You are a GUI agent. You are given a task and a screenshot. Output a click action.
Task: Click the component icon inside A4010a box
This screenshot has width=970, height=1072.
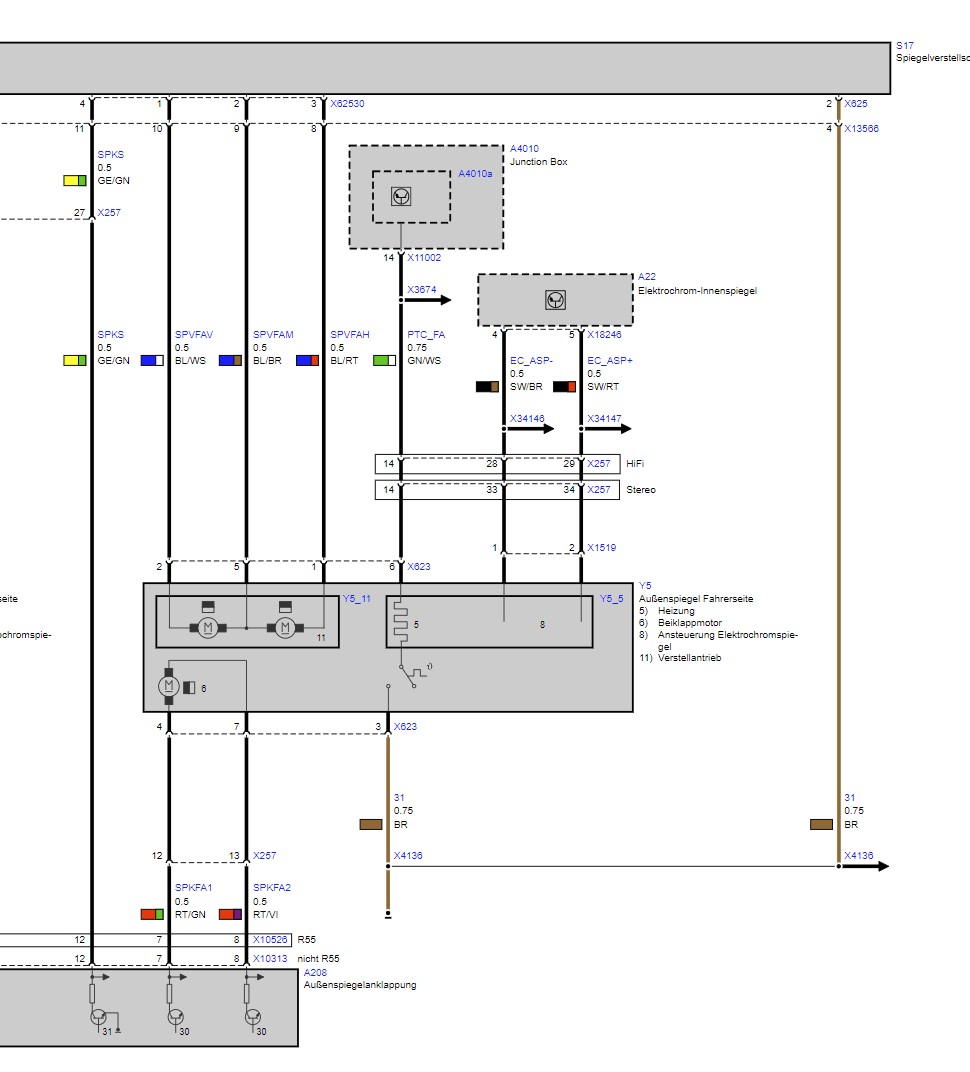click(401, 196)
